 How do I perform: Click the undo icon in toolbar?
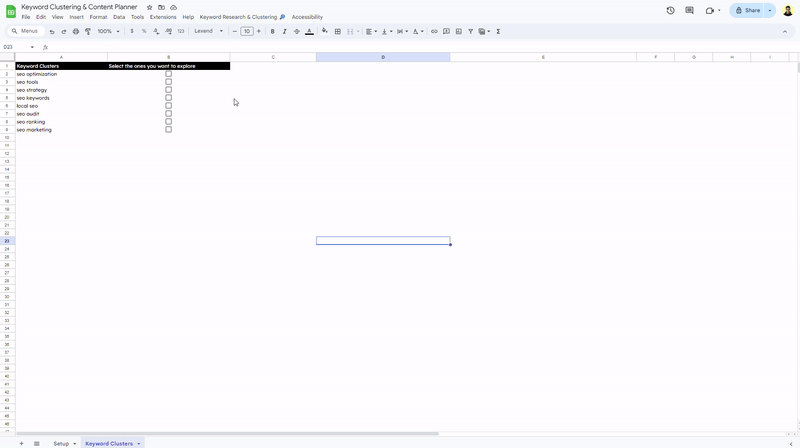[x=52, y=32]
